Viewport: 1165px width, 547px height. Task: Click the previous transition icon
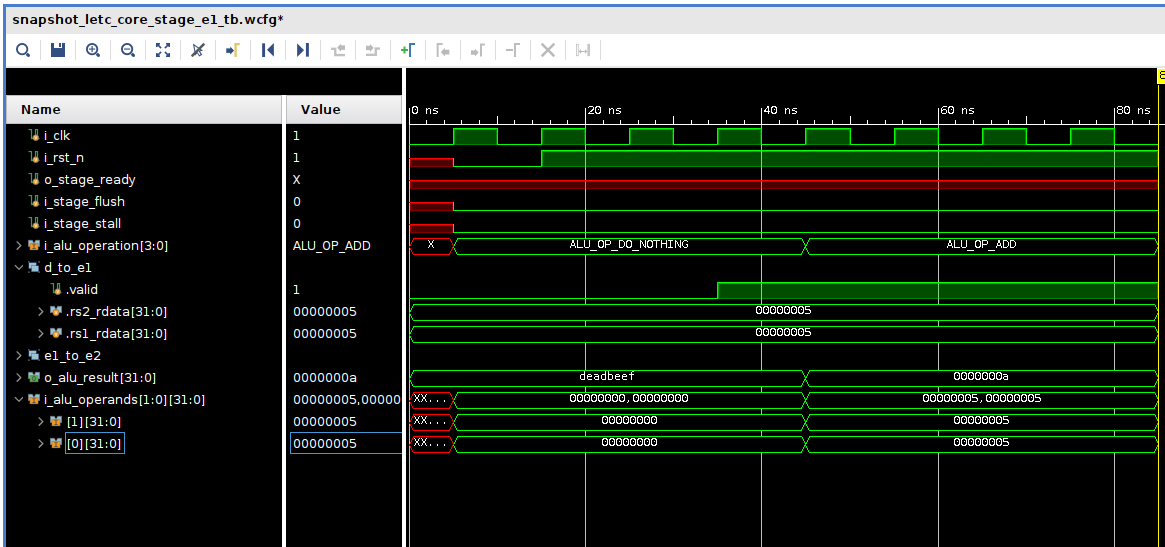(338, 50)
